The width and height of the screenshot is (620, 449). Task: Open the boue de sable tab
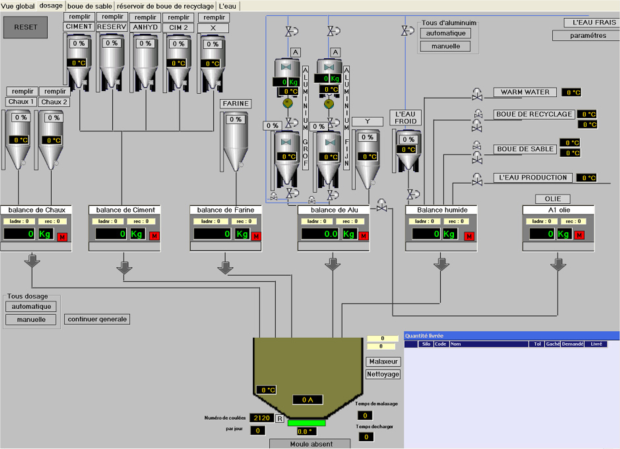(89, 6)
